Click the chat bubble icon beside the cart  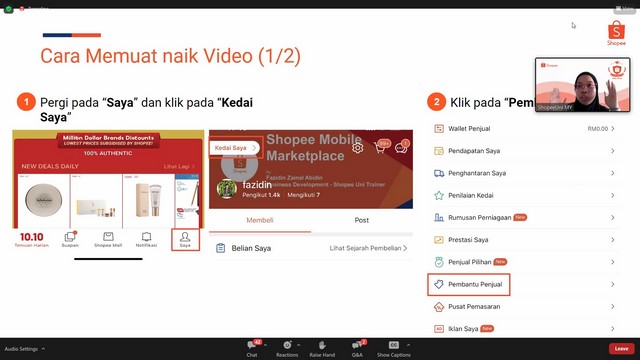pyautogui.click(x=400, y=148)
